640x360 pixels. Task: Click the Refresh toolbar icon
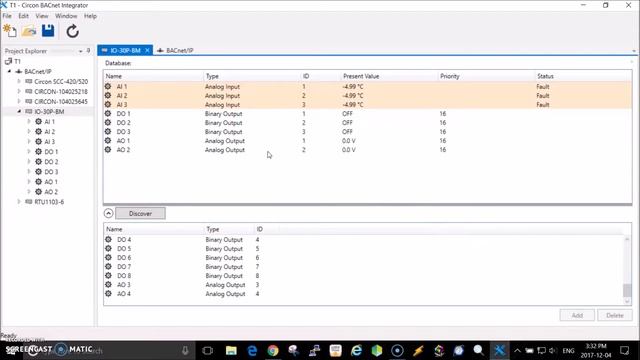pos(72,31)
